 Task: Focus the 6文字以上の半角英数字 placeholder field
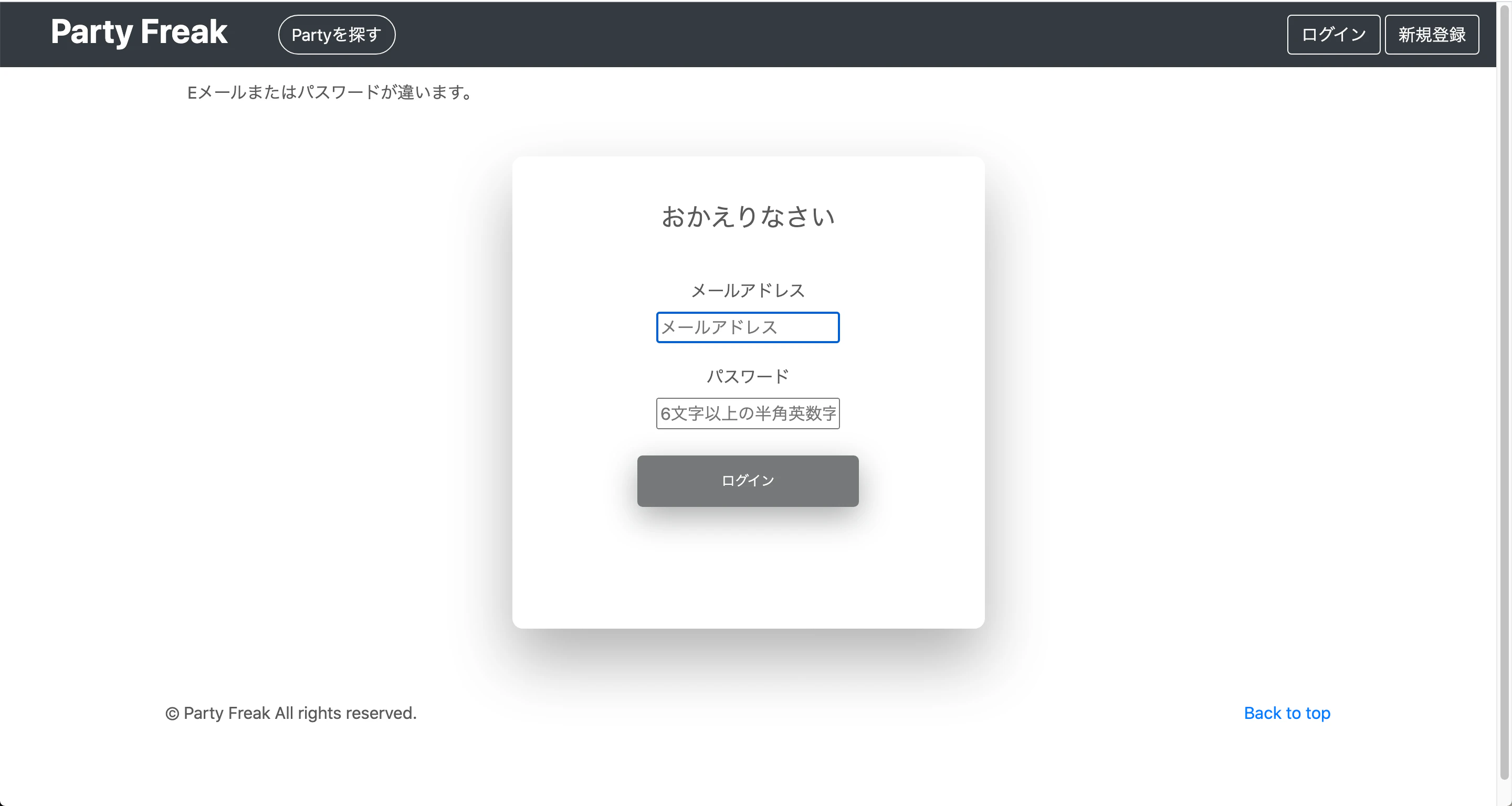[x=747, y=413]
